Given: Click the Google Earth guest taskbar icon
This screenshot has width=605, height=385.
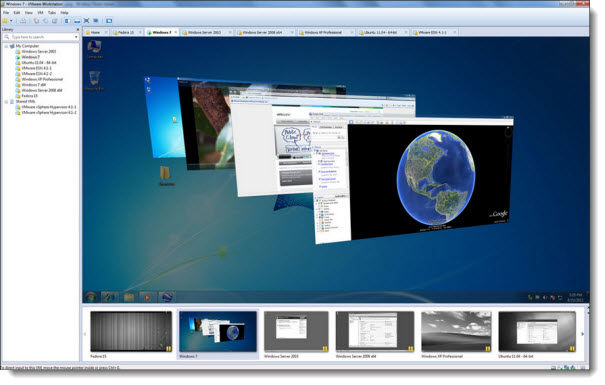Looking at the screenshot, I should click(167, 297).
